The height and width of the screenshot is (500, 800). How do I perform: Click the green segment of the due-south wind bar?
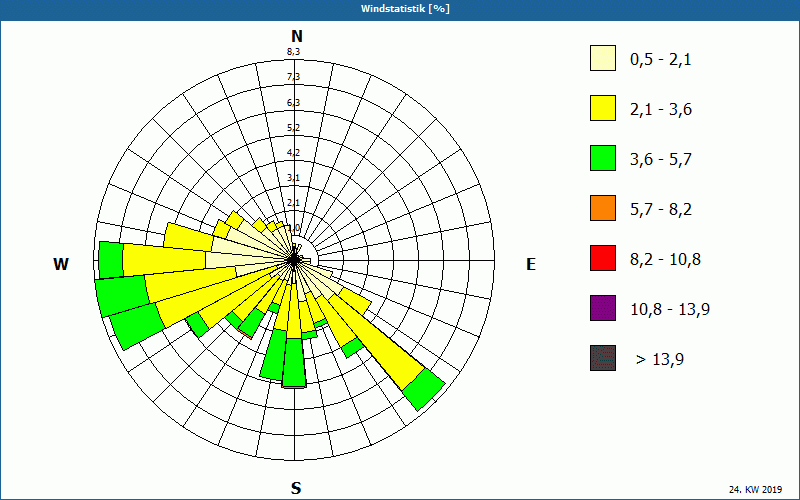(294, 362)
